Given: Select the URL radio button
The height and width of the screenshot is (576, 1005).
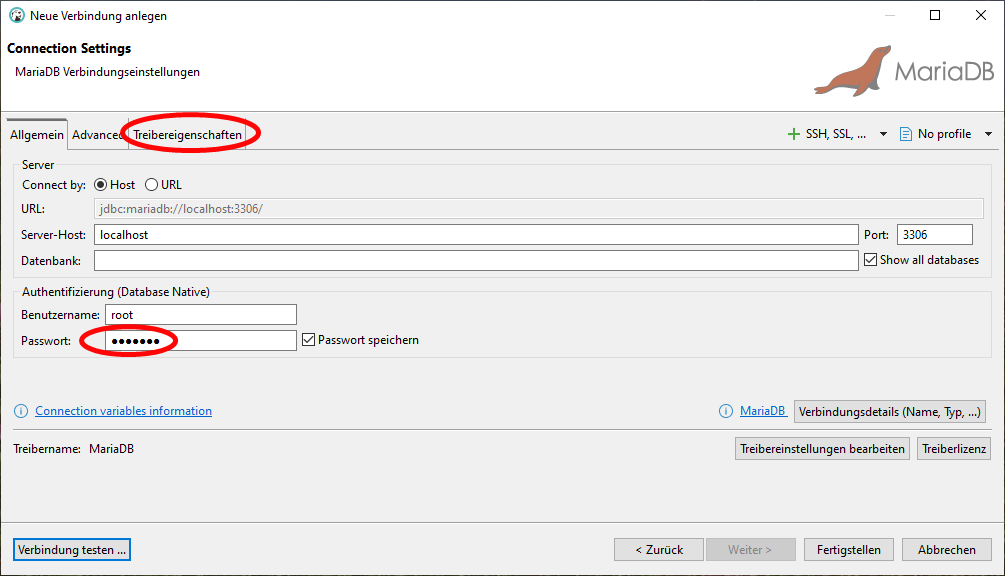Looking at the screenshot, I should pos(152,185).
